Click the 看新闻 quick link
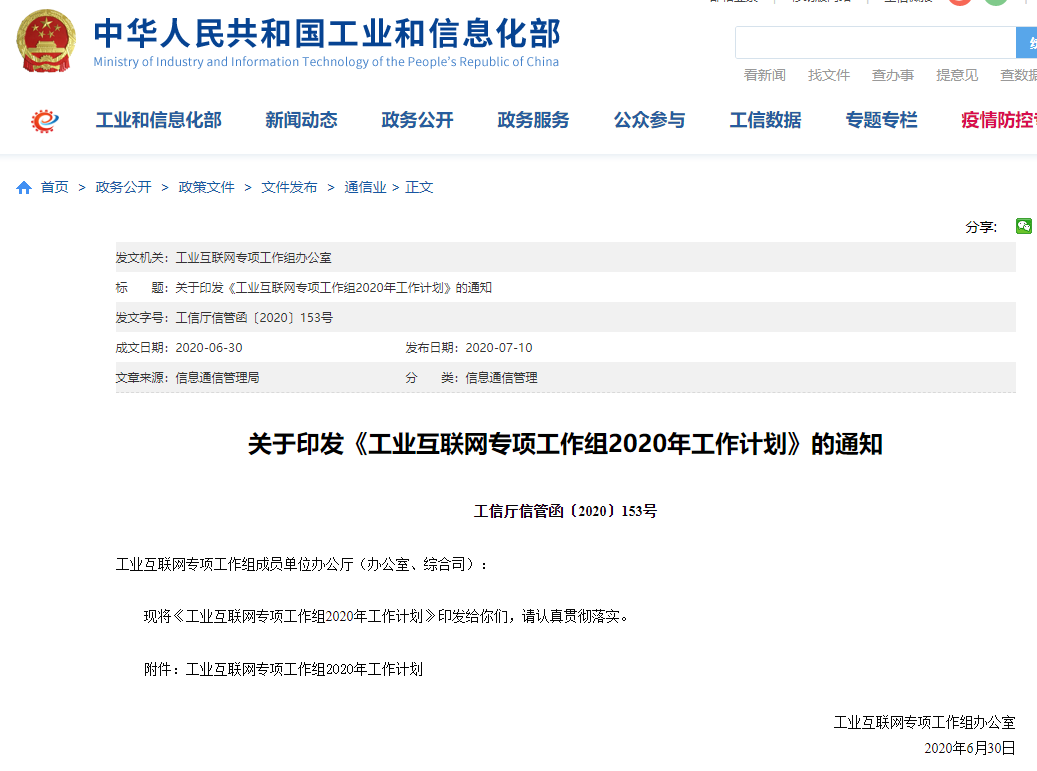1037x771 pixels. (x=765, y=75)
